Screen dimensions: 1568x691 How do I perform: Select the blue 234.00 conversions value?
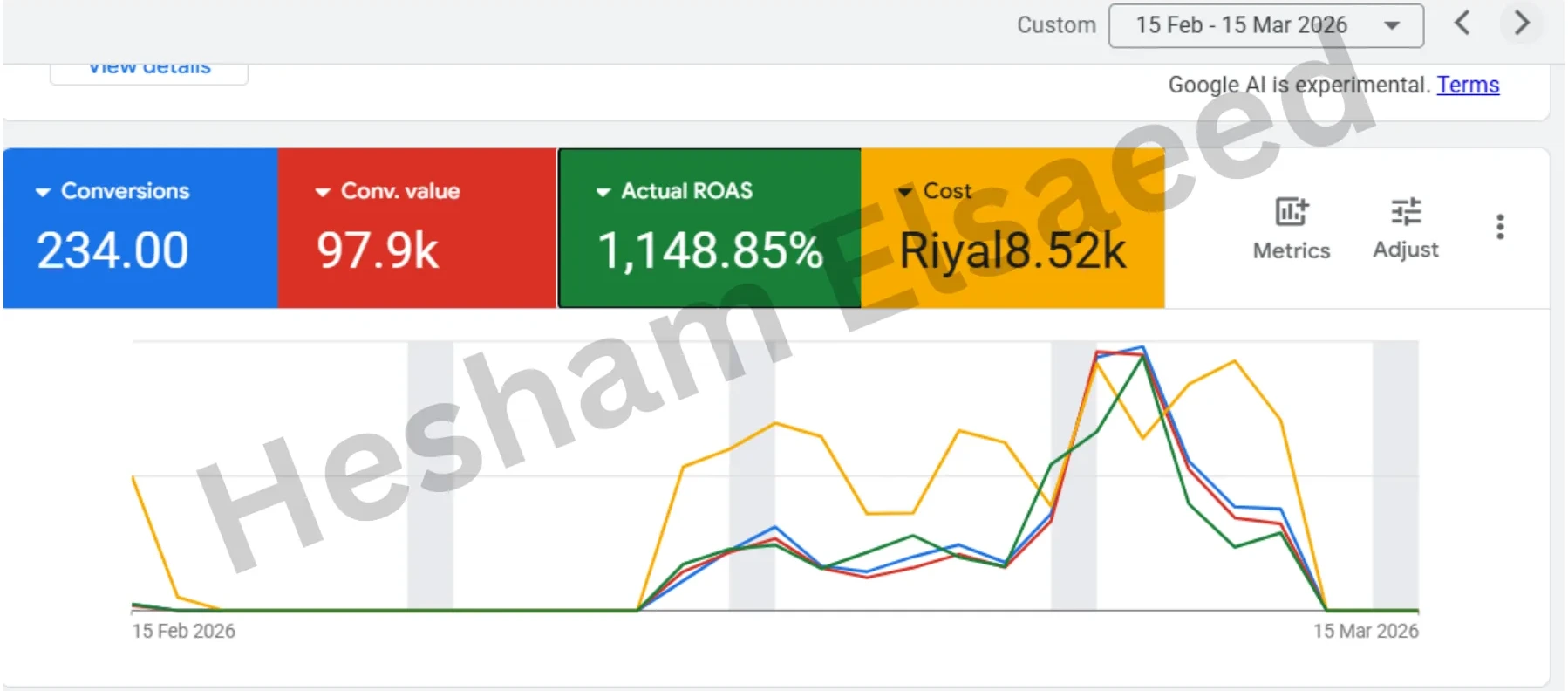[x=112, y=250]
